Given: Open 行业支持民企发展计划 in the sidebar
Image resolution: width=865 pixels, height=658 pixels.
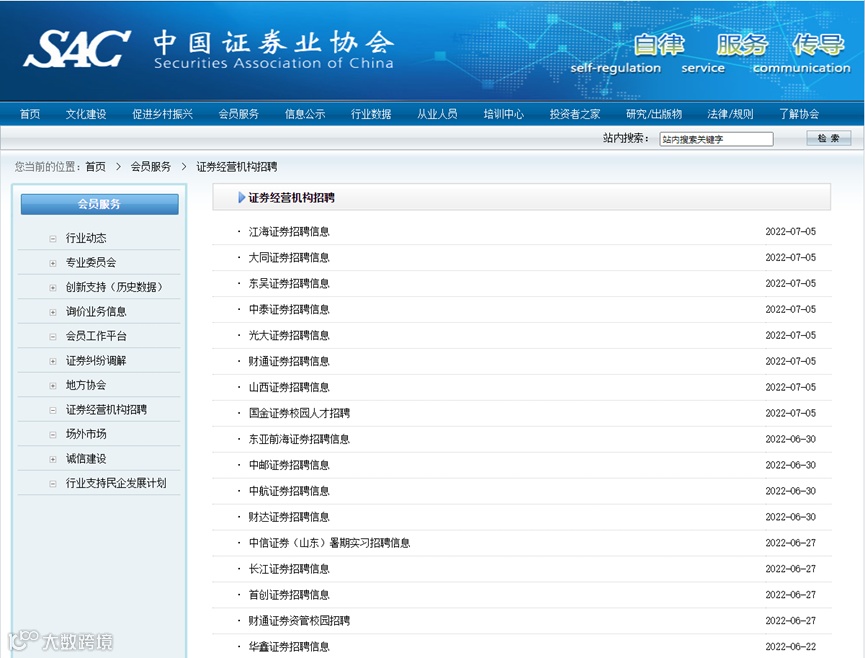Looking at the screenshot, I should pyautogui.click(x=116, y=483).
